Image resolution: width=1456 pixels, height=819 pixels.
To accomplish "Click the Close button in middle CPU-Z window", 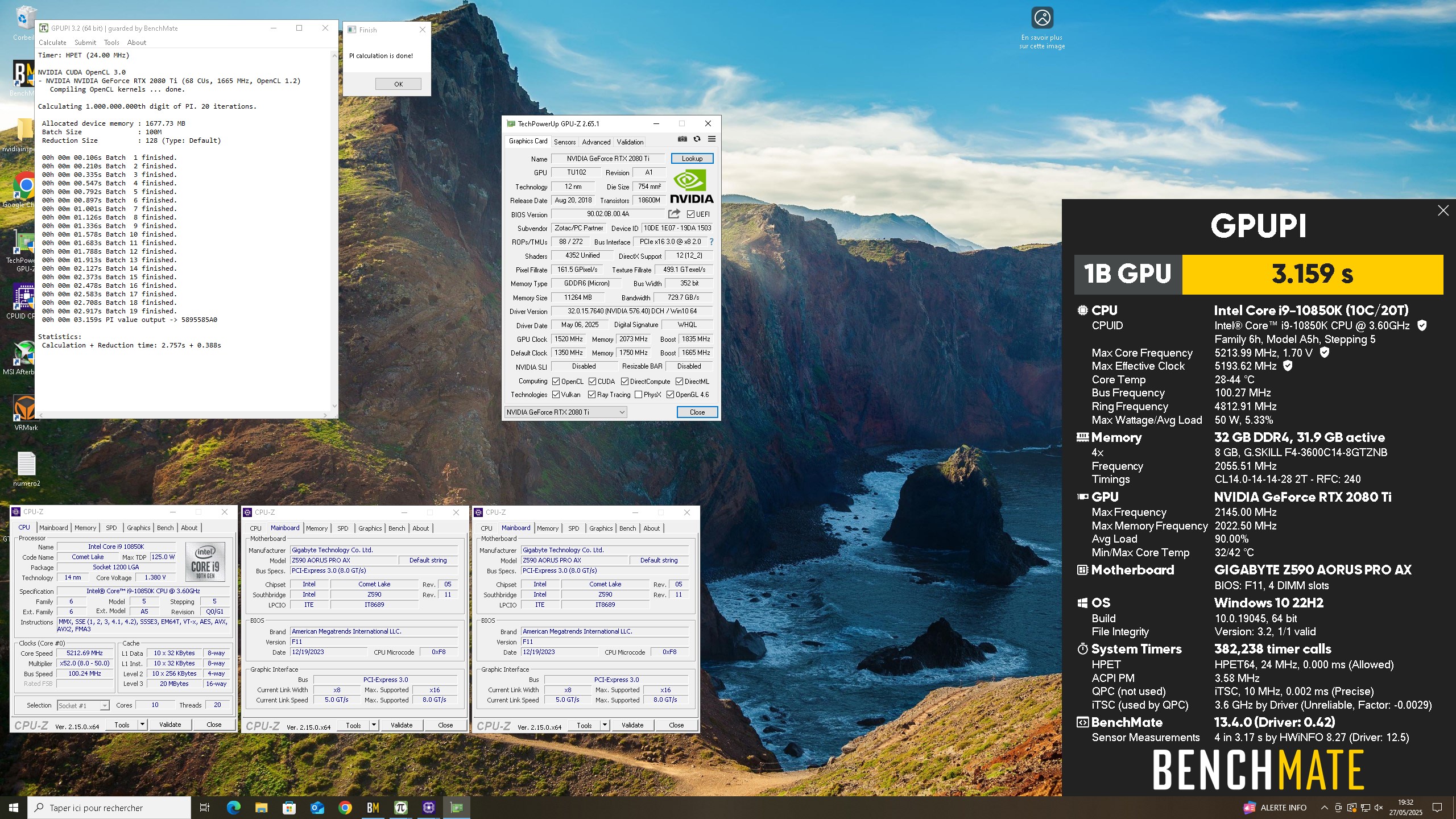I will 445,725.
